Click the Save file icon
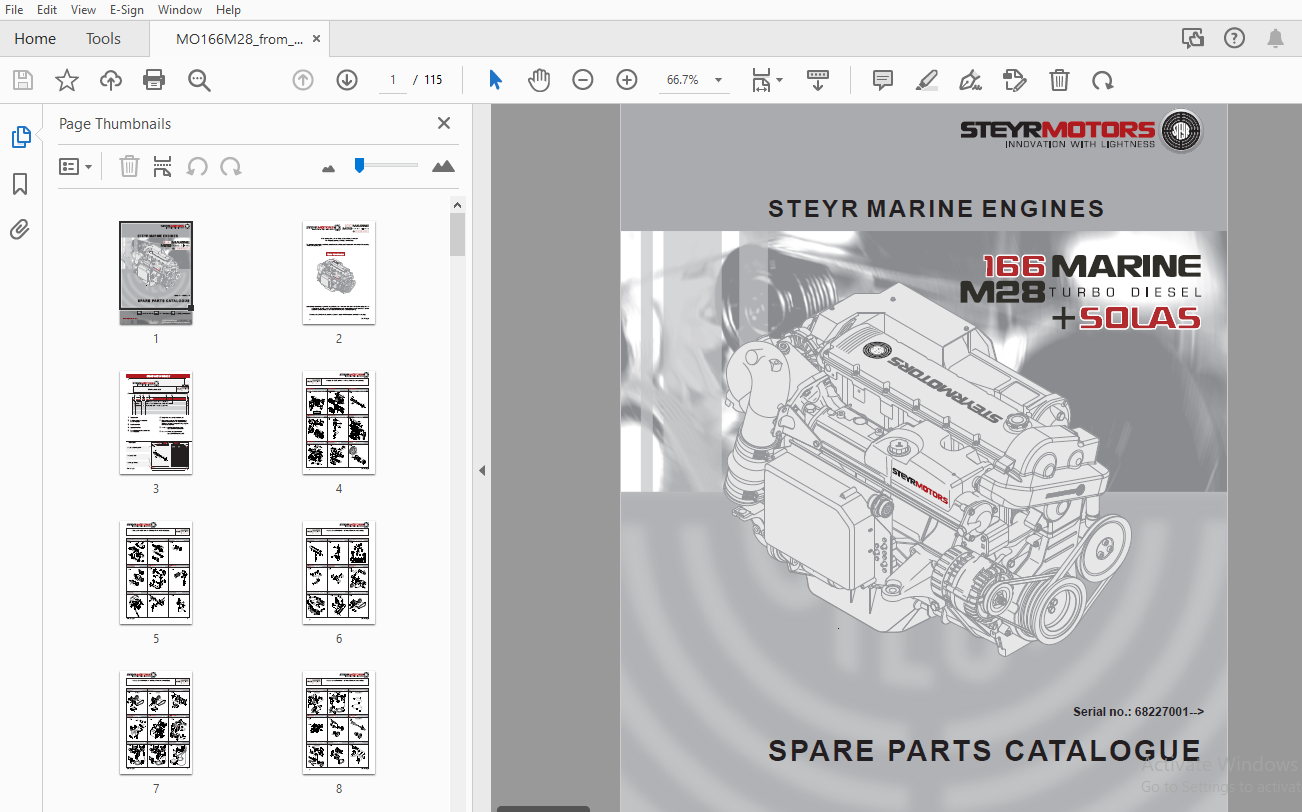 (x=22, y=80)
